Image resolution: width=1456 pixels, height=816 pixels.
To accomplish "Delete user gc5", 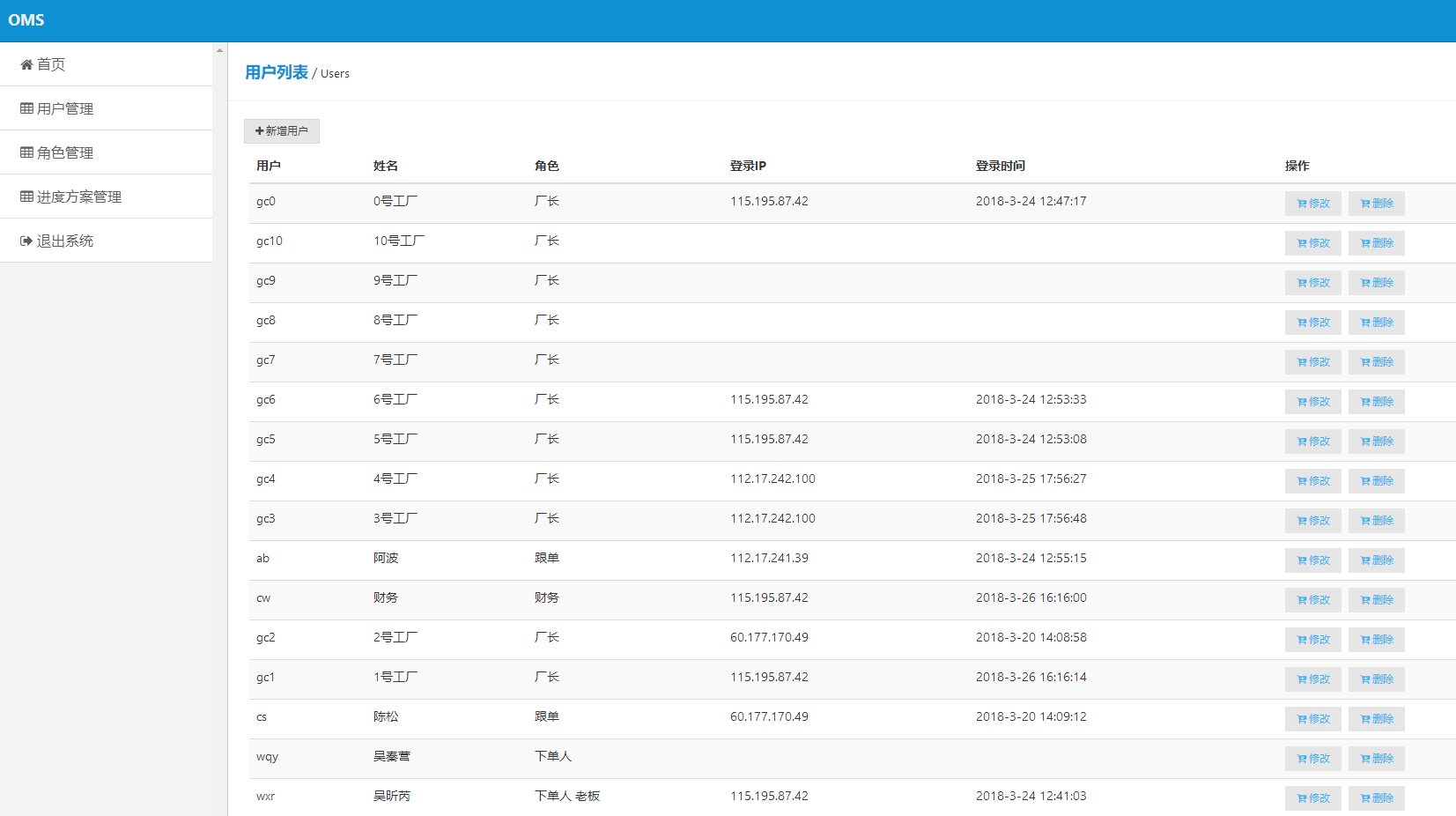I will click(x=1377, y=441).
